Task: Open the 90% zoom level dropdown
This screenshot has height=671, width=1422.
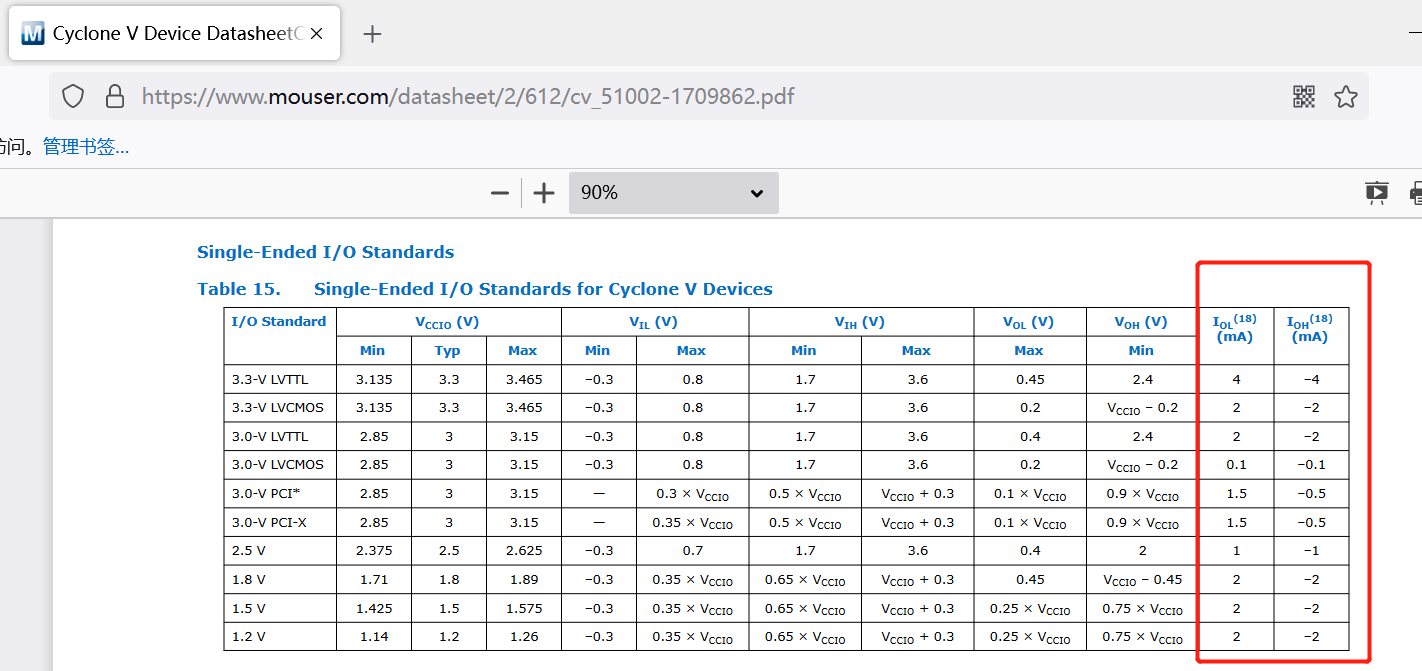Action: point(673,193)
